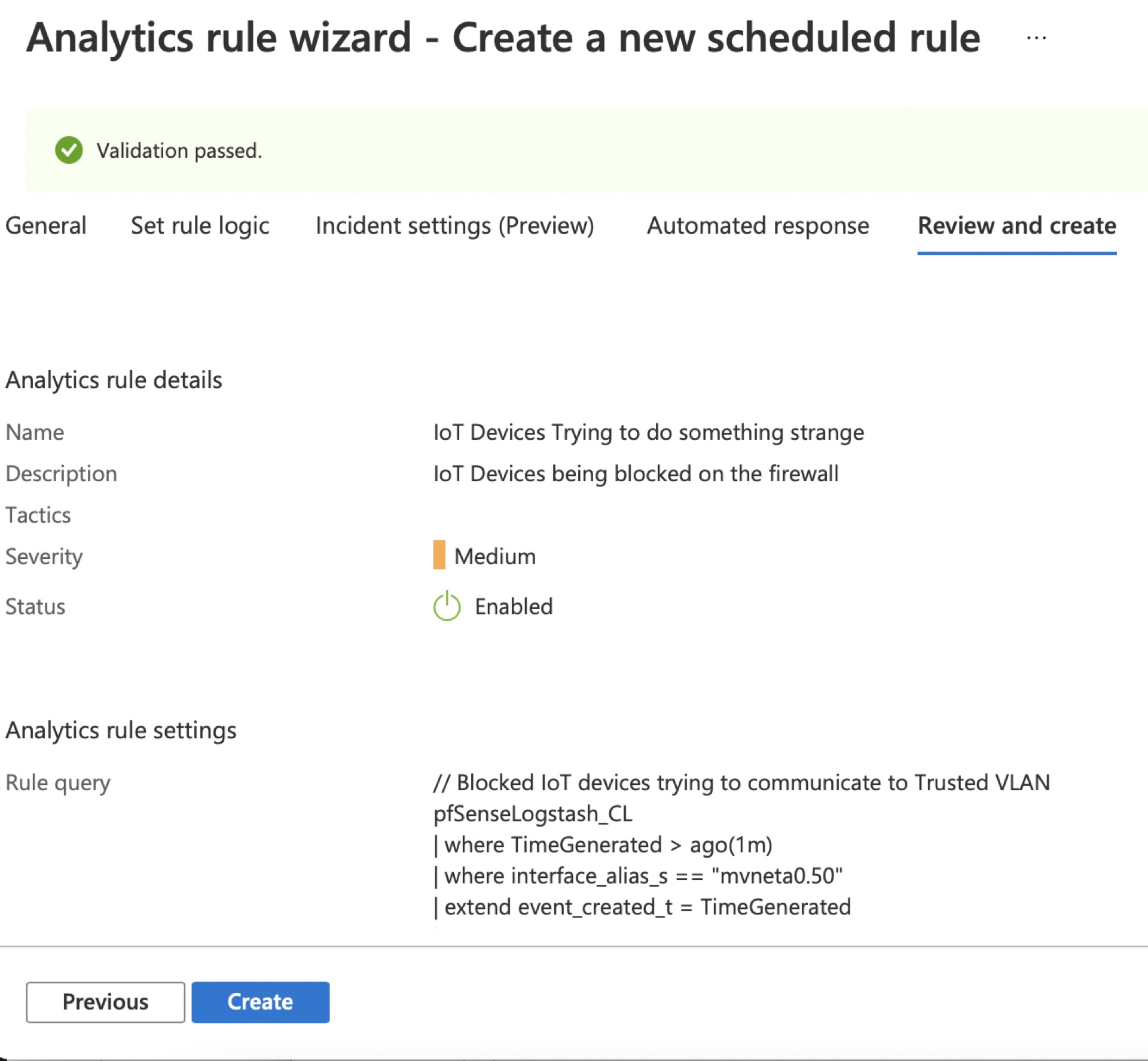The height and width of the screenshot is (1061, 1148).
Task: Select Review and create tab
Action: click(x=1016, y=226)
